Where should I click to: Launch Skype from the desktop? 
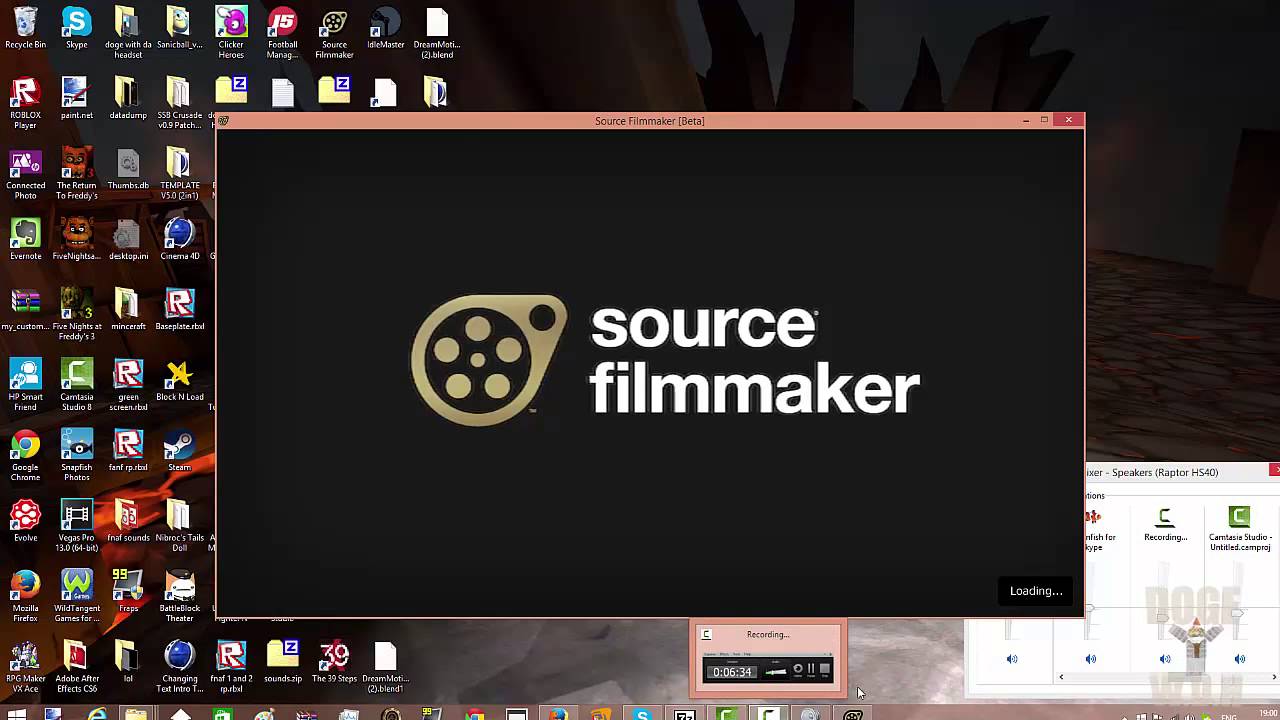point(76,28)
